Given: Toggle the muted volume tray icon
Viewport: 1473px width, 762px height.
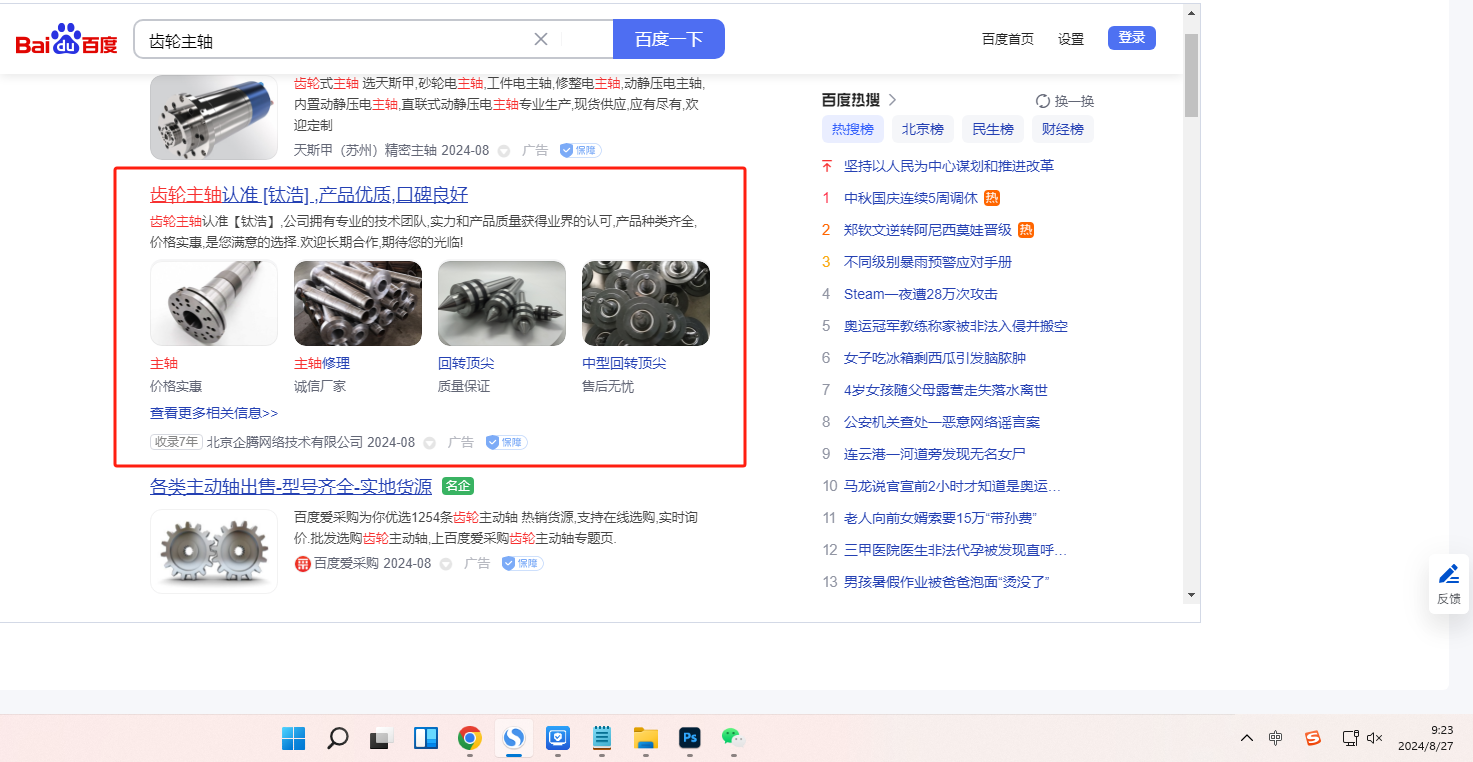Looking at the screenshot, I should [1374, 738].
